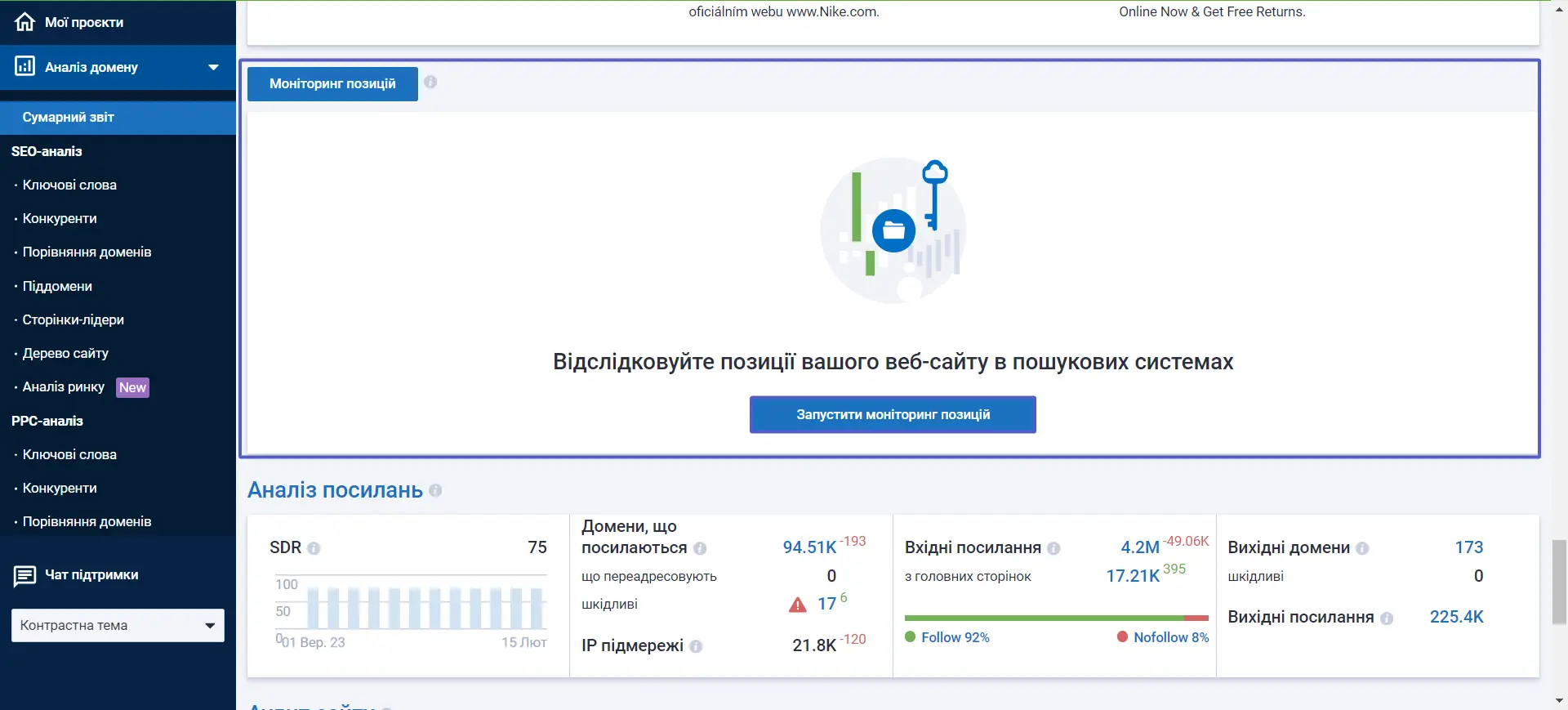
Task: Click info icon next to SDR
Action: 314,548
